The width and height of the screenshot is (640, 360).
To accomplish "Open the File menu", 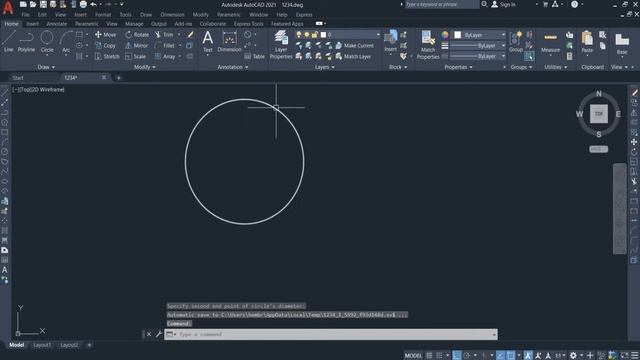I will (25, 15).
